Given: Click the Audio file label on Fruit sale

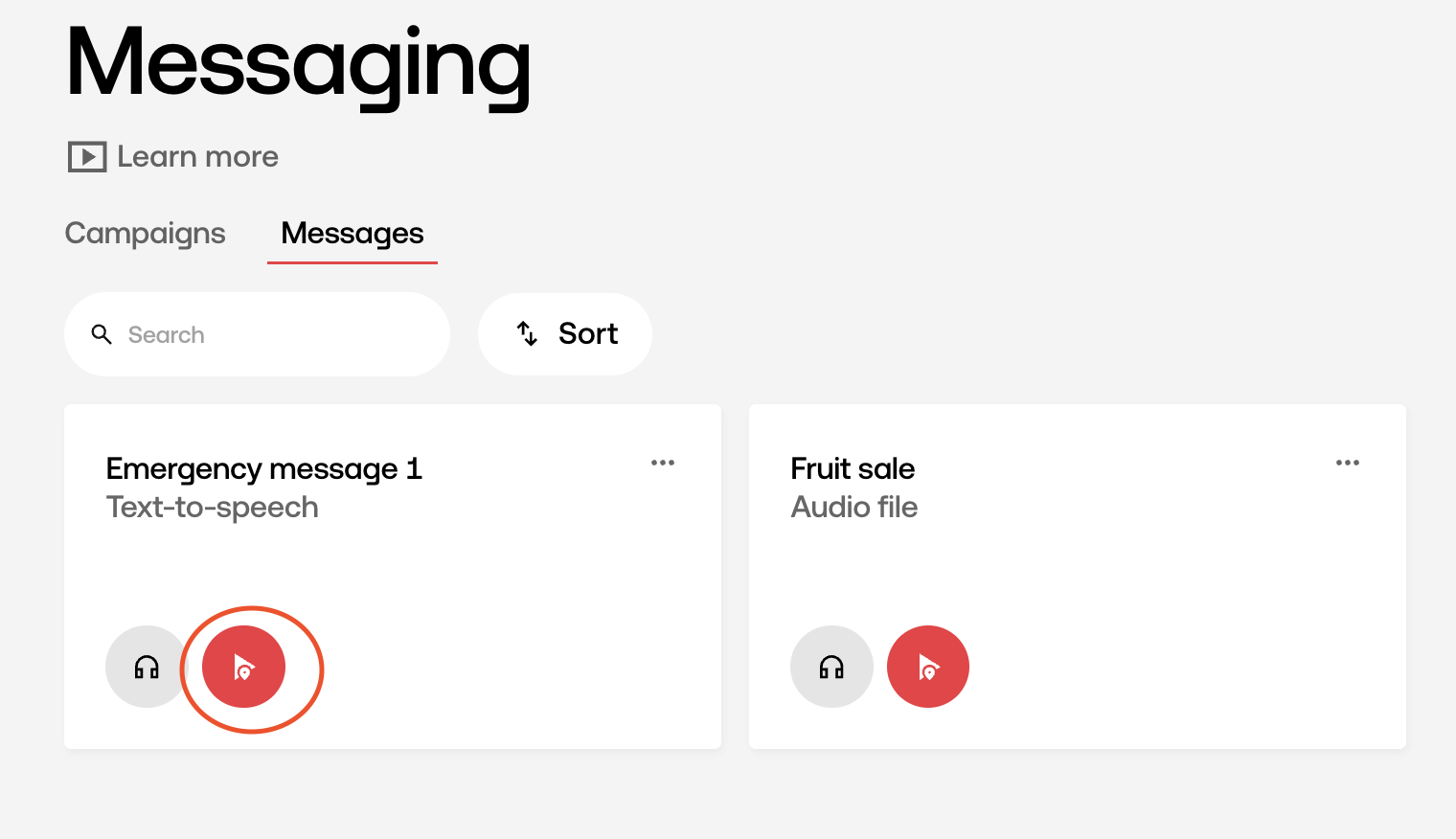Looking at the screenshot, I should (x=854, y=507).
